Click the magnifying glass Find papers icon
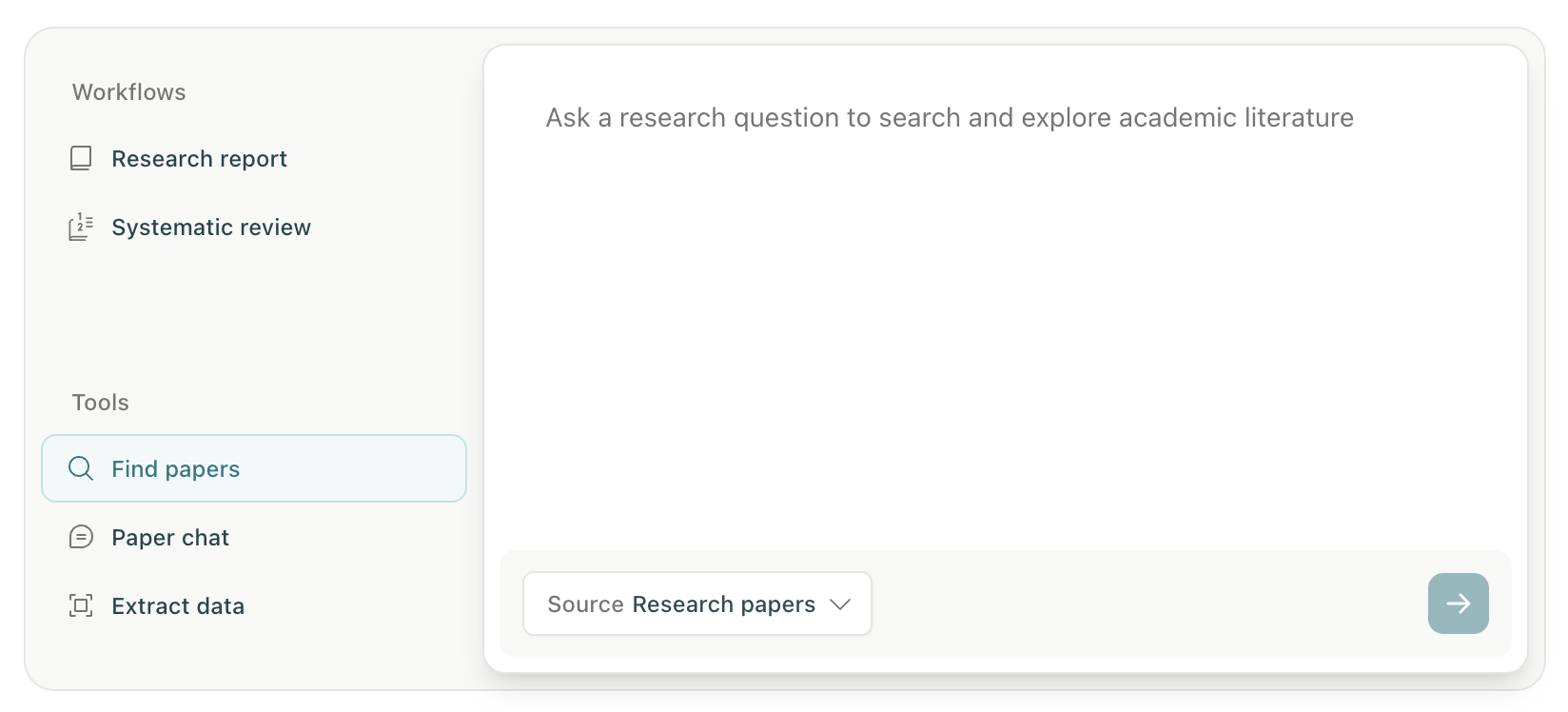The width and height of the screenshot is (1568, 712). (81, 468)
